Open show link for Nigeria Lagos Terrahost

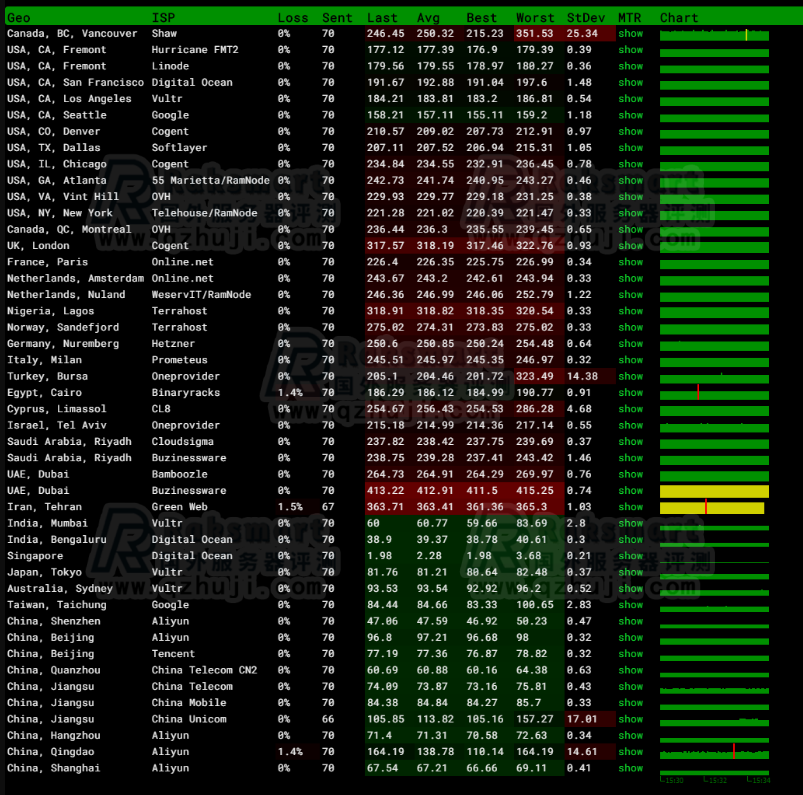(630, 311)
